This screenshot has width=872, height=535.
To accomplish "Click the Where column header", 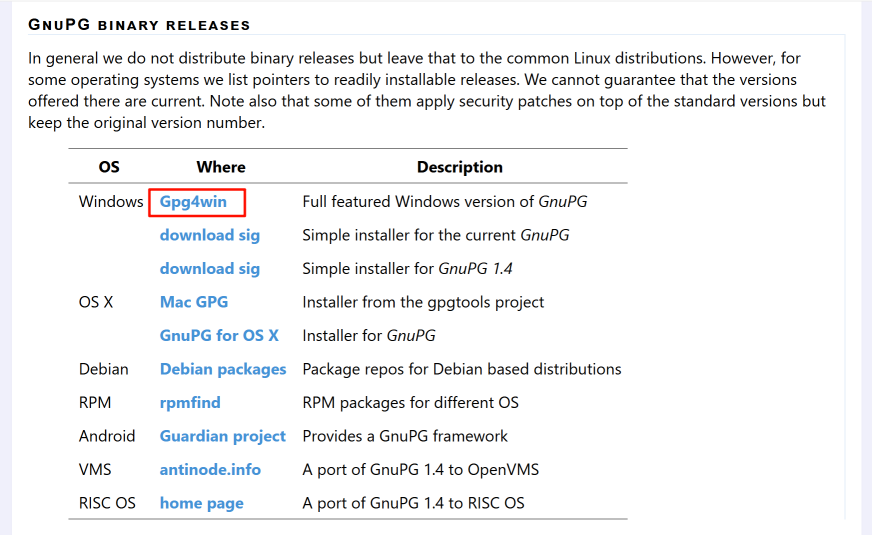I will (221, 167).
